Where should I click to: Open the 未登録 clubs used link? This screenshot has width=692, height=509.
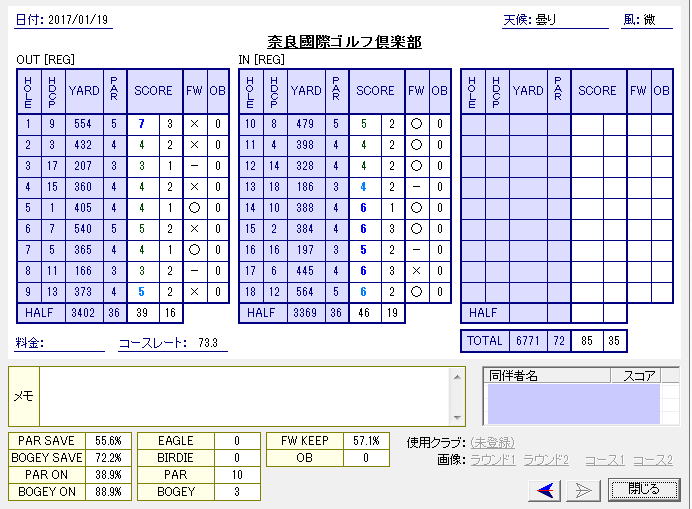(x=492, y=442)
